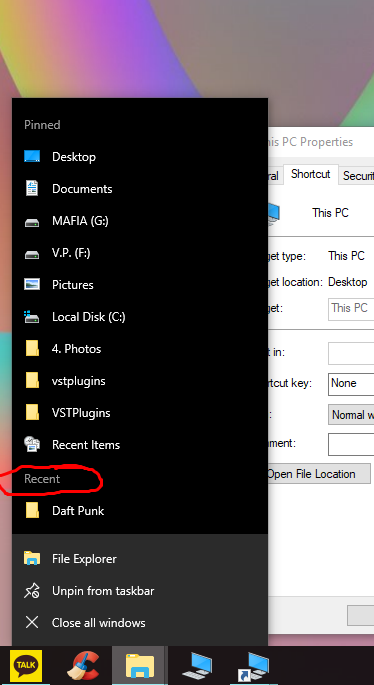Open Pictures from the pinned list
The width and height of the screenshot is (374, 685).
point(140,284)
